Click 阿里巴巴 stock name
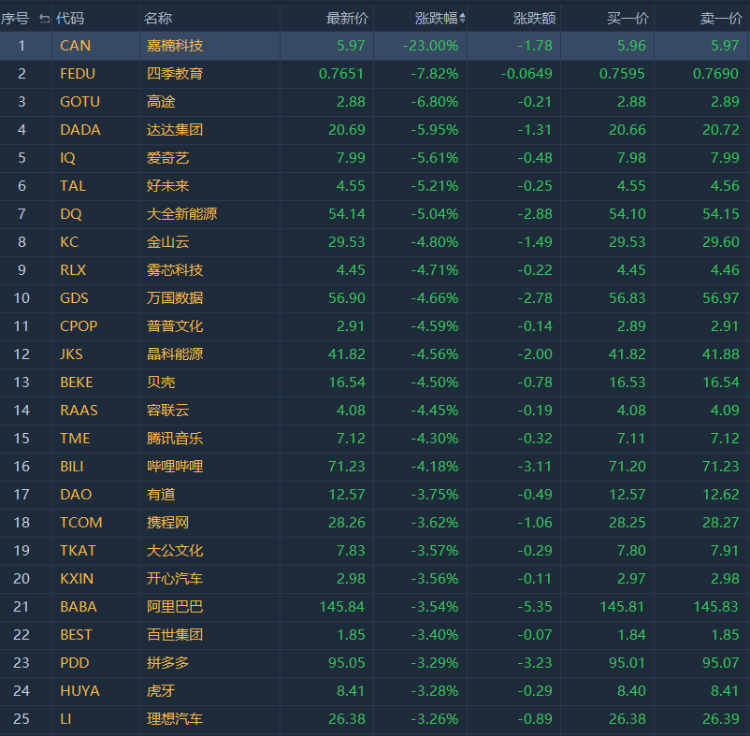750x736 pixels. (175, 607)
